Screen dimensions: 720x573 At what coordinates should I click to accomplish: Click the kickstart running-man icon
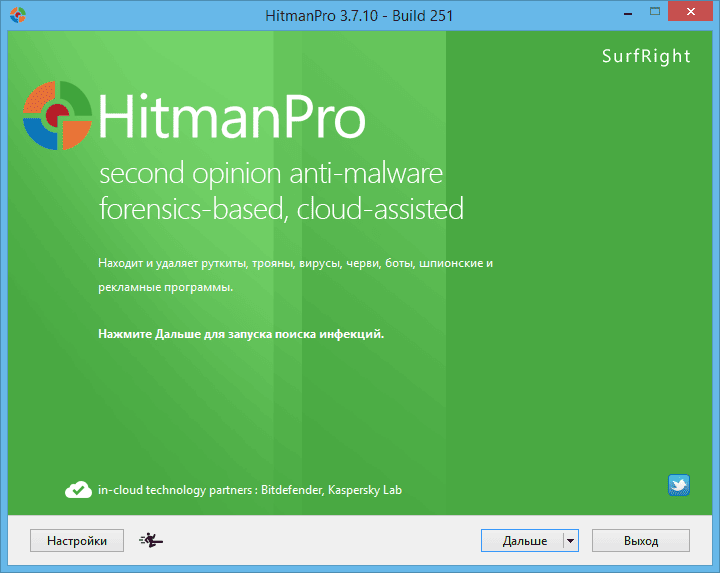tap(151, 540)
